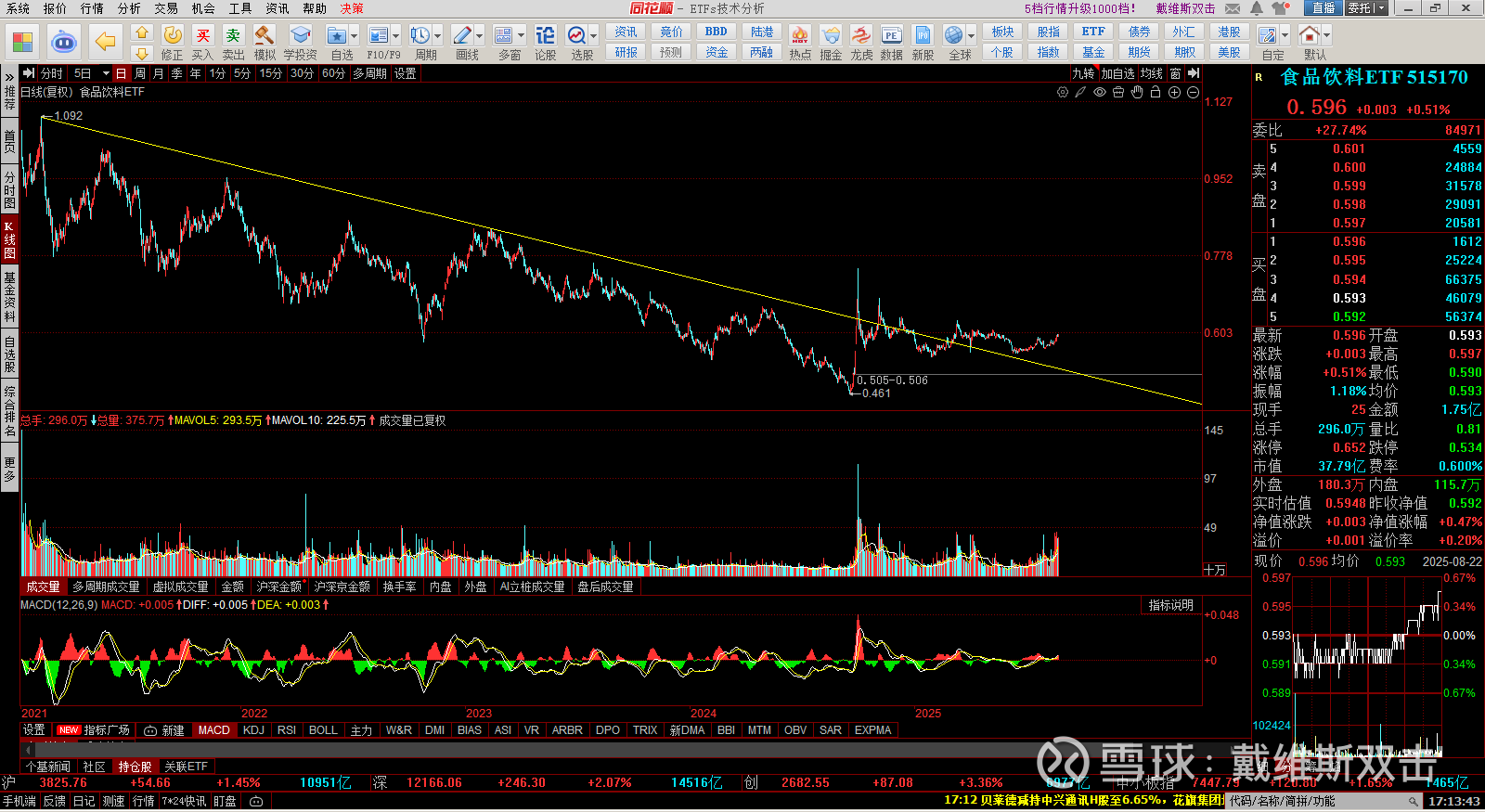Open the 分析 menu
This screenshot has width=1485, height=812.
click(129, 8)
